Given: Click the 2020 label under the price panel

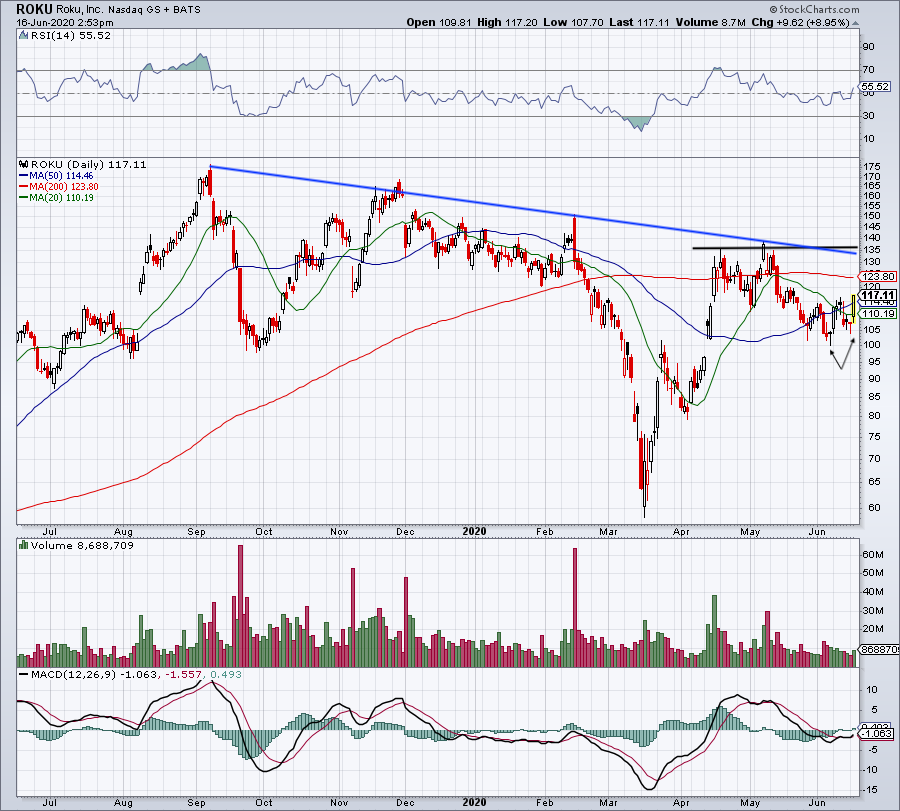Looking at the screenshot, I should tap(475, 531).
